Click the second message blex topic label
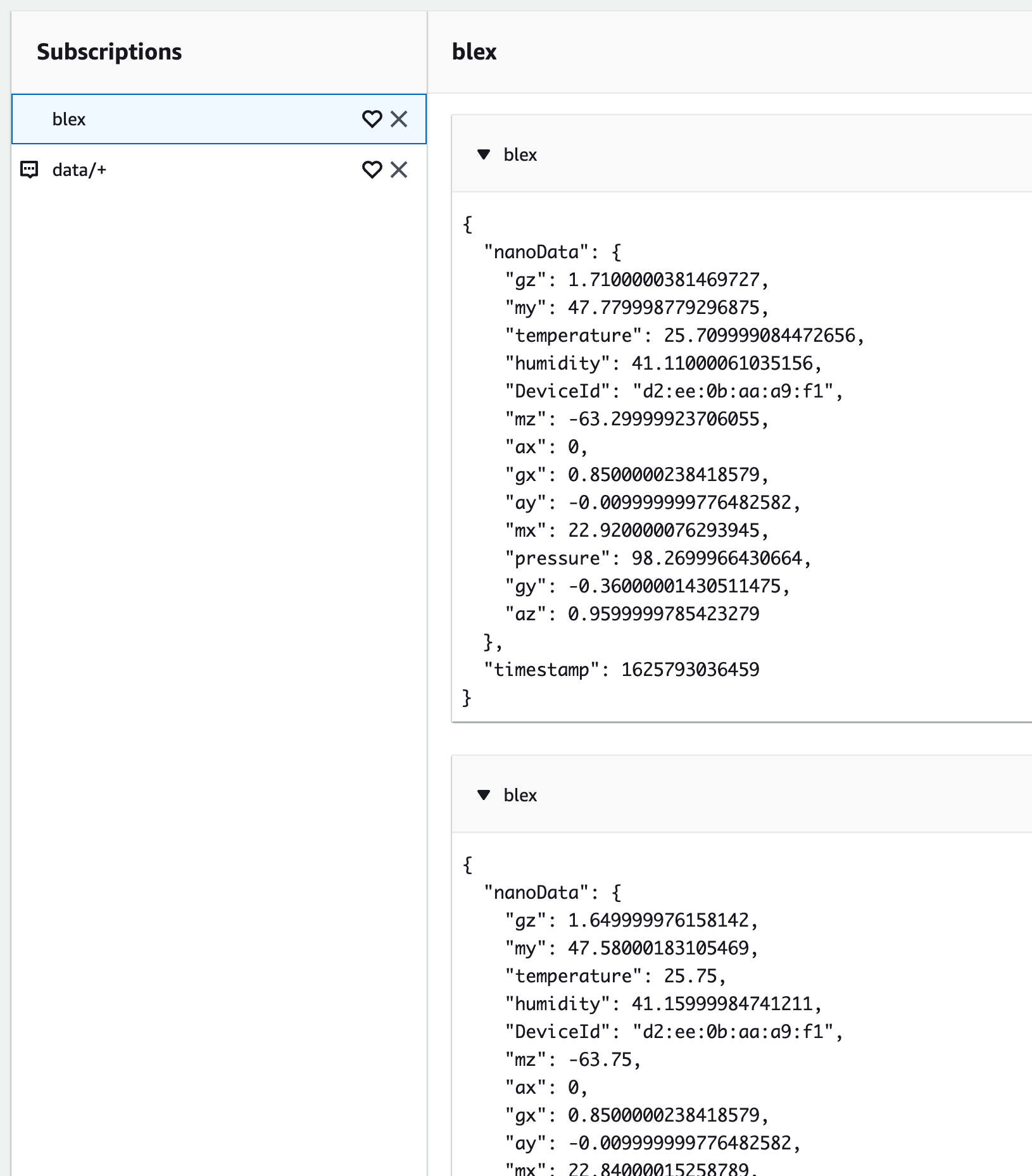This screenshot has width=1032, height=1176. [x=520, y=795]
